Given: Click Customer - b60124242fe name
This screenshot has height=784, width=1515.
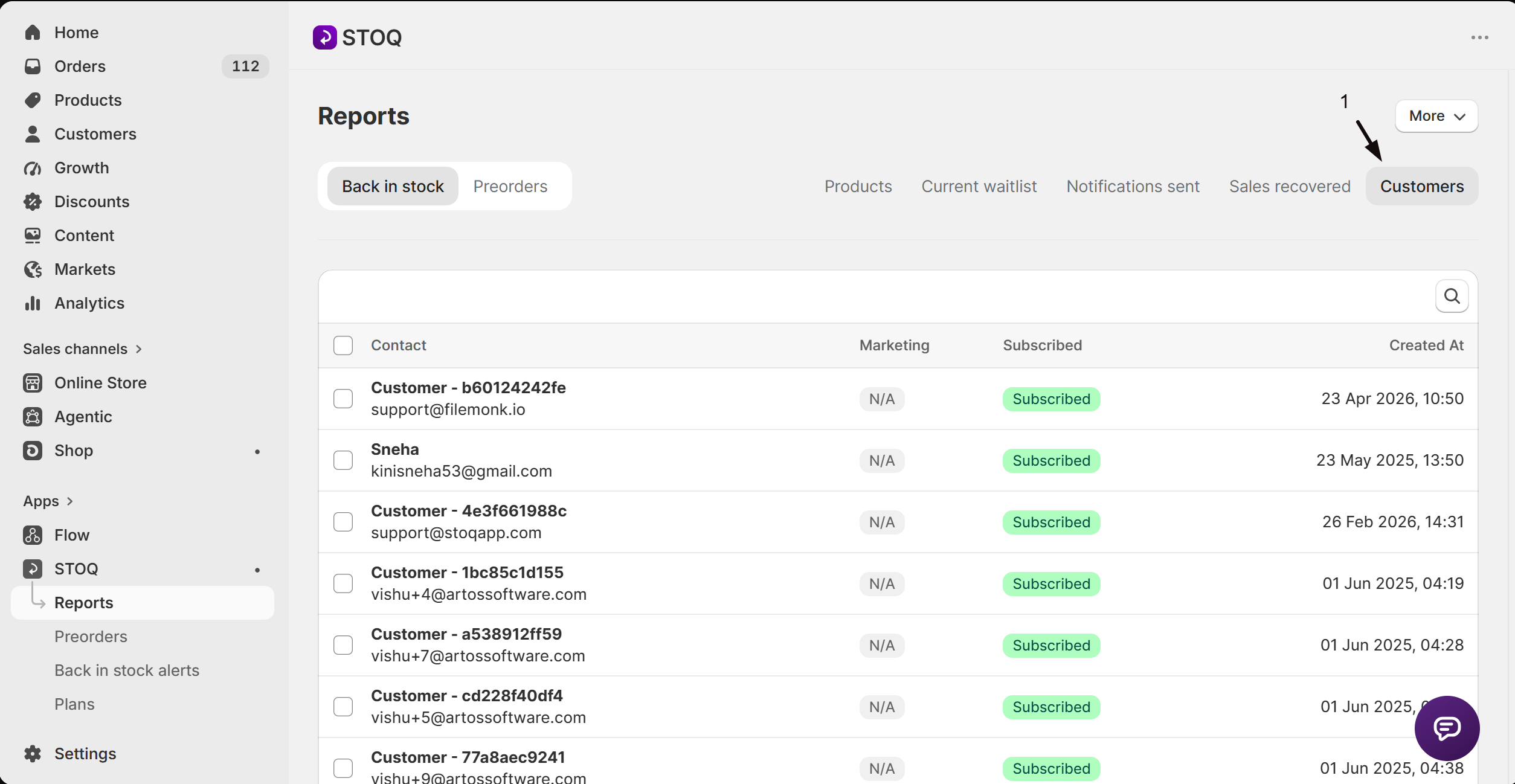Looking at the screenshot, I should coord(468,387).
